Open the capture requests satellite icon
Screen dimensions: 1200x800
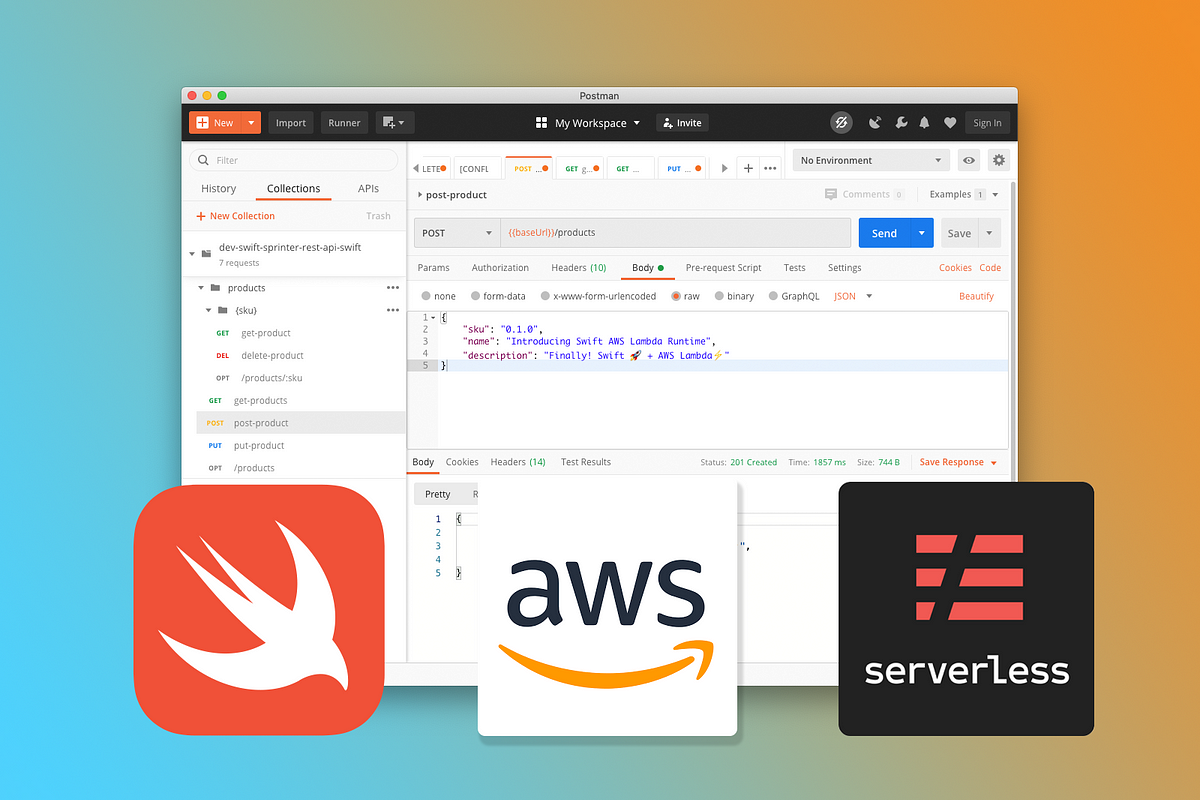click(x=876, y=123)
